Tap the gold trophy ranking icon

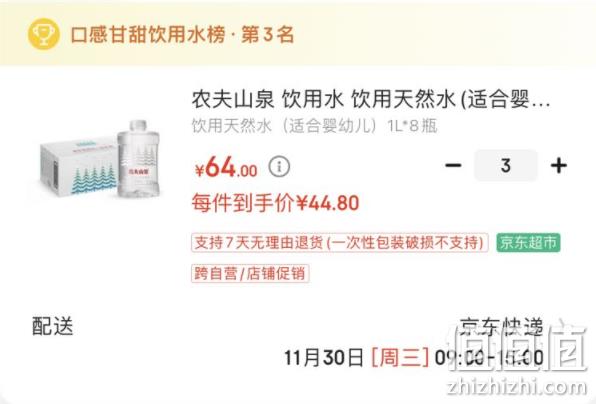coord(44,34)
